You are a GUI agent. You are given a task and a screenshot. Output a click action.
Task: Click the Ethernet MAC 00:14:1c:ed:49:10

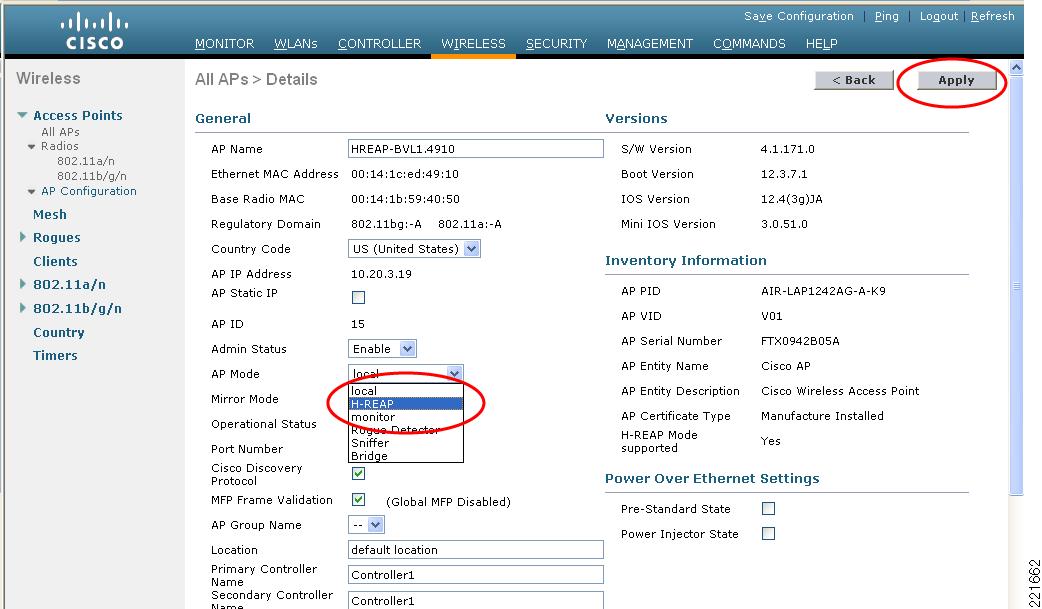pyautogui.click(x=405, y=174)
